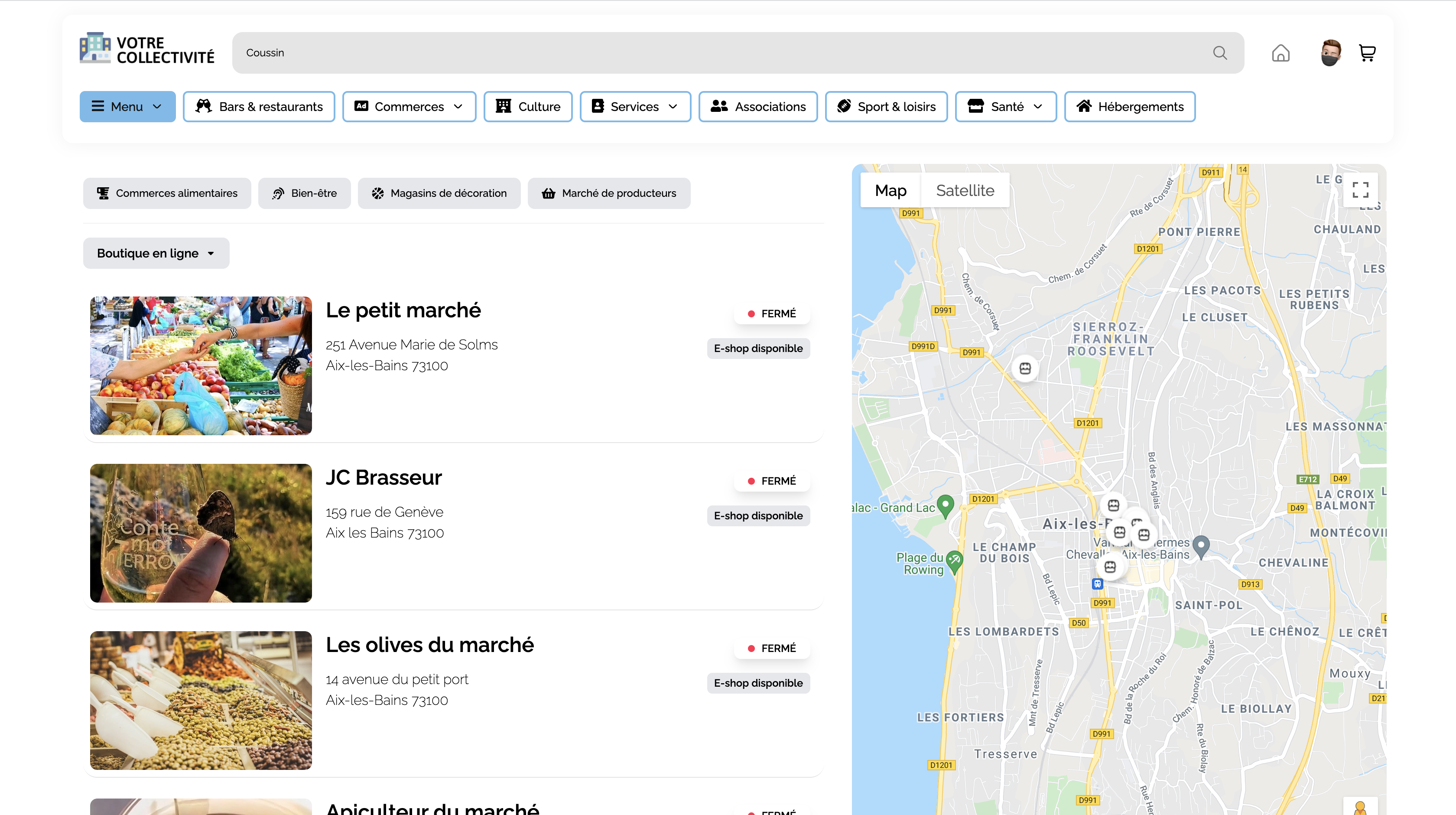1456x815 pixels.
Task: Open the shopping cart icon
Action: 1367,52
